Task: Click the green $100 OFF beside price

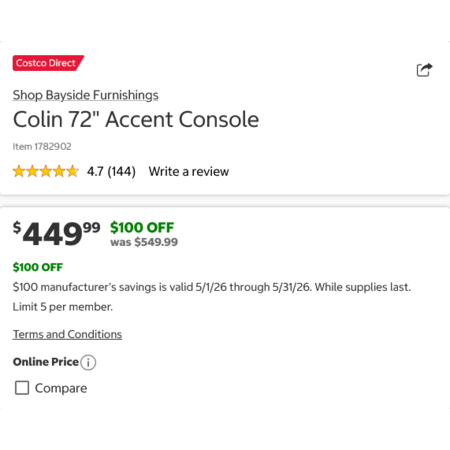Action: pos(142,227)
